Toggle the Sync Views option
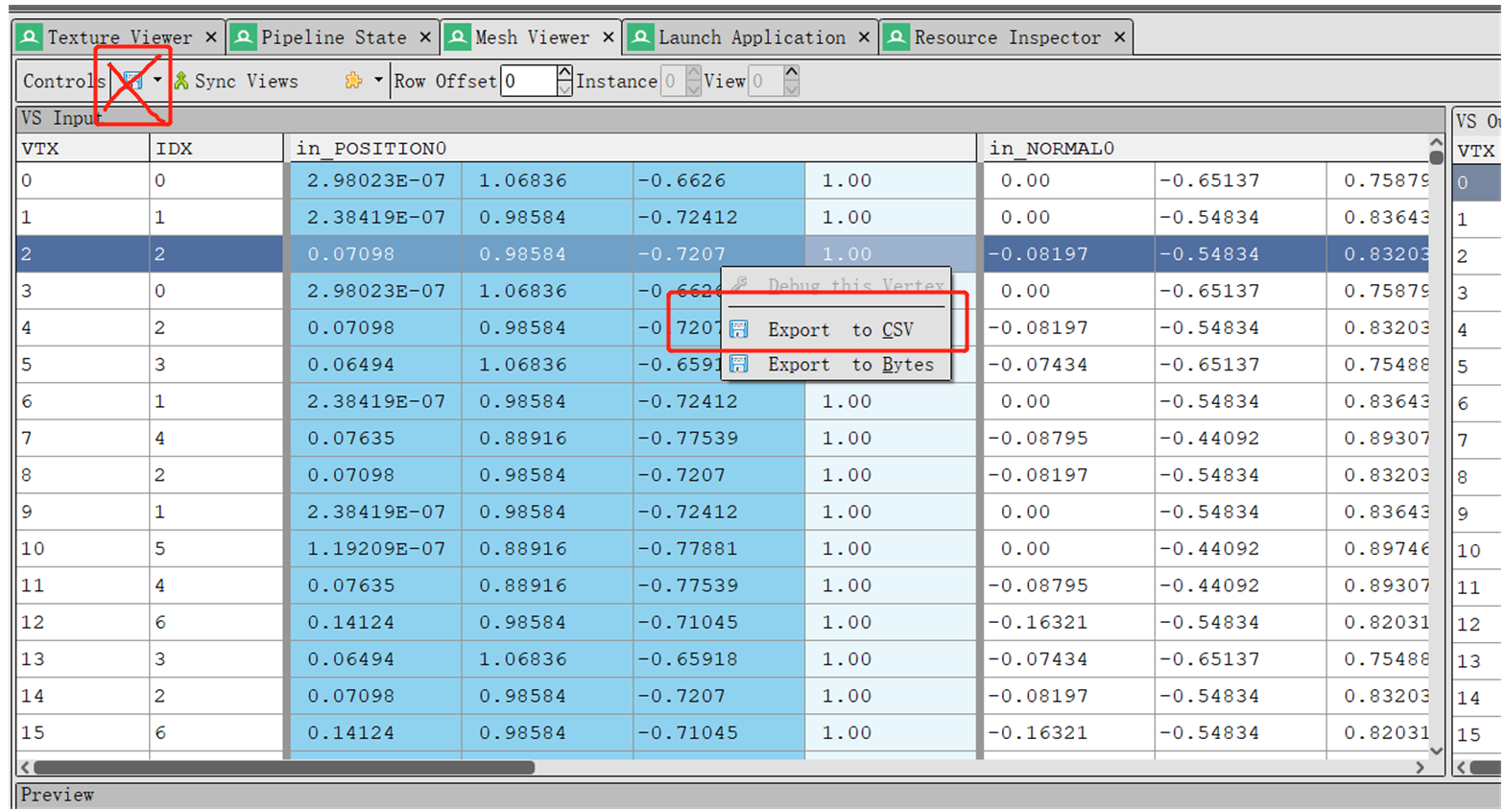Screen dimensions: 1505x812 coord(236,81)
